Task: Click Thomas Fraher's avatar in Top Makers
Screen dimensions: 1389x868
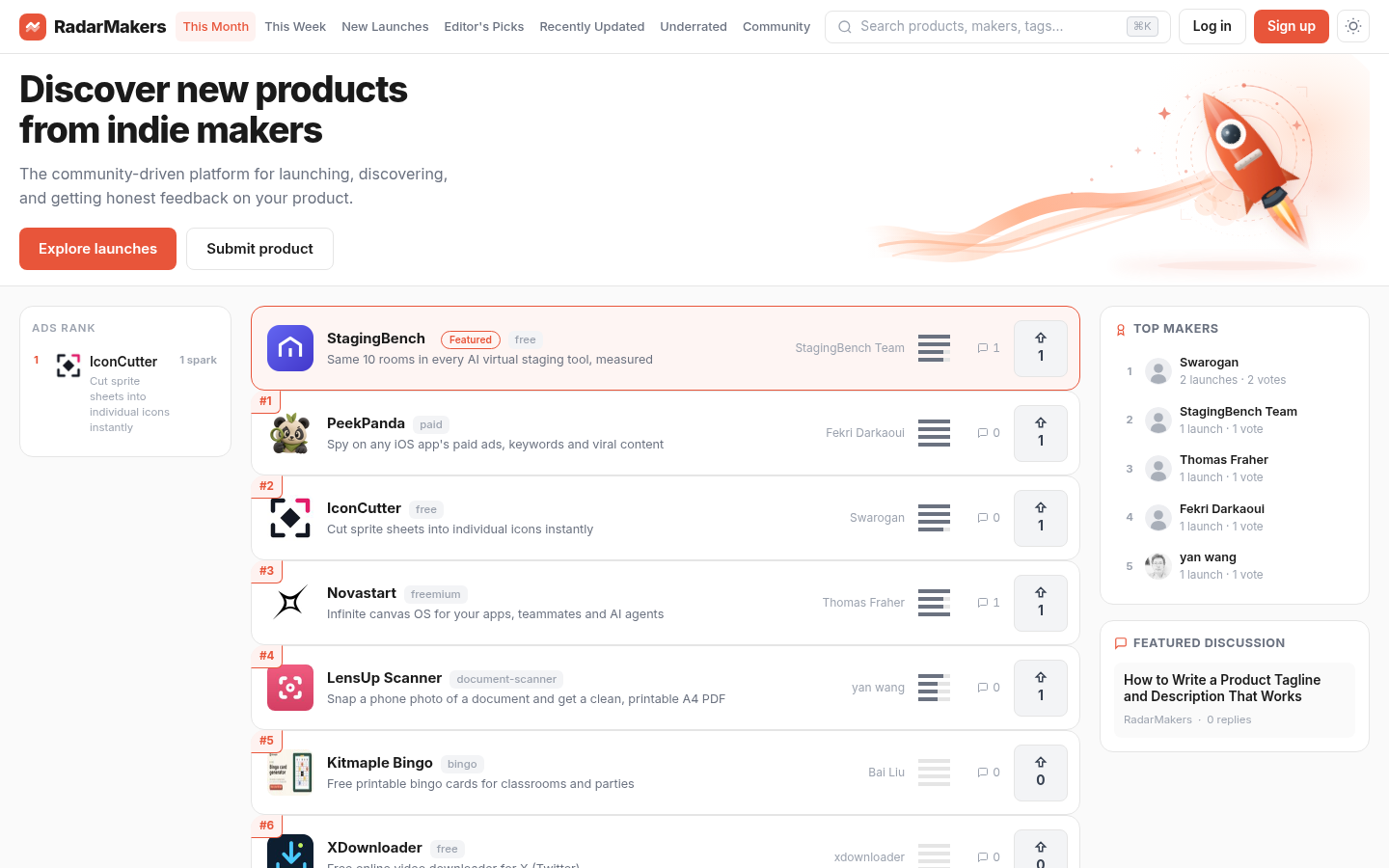Action: 1158,469
